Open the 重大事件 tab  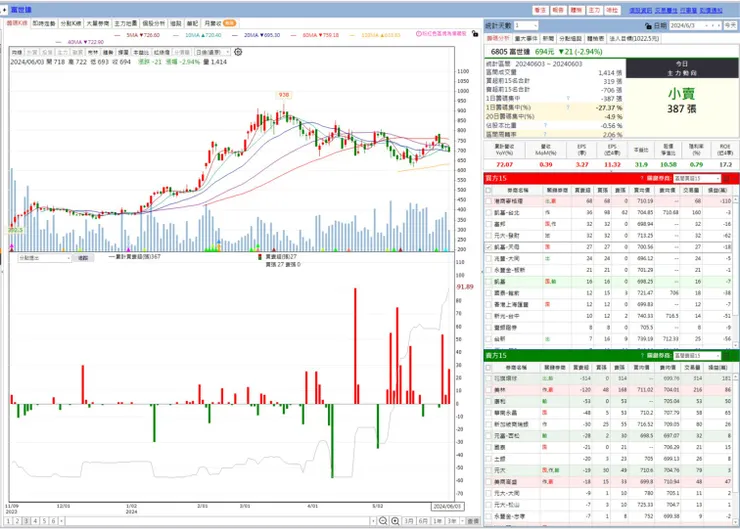pyautogui.click(x=526, y=39)
